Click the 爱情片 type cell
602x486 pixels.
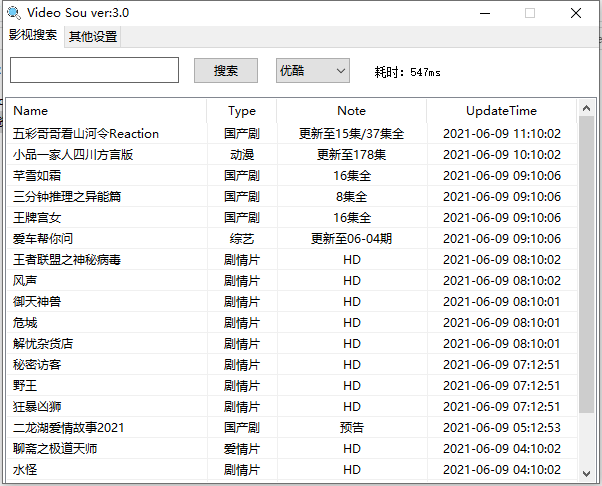(x=242, y=449)
